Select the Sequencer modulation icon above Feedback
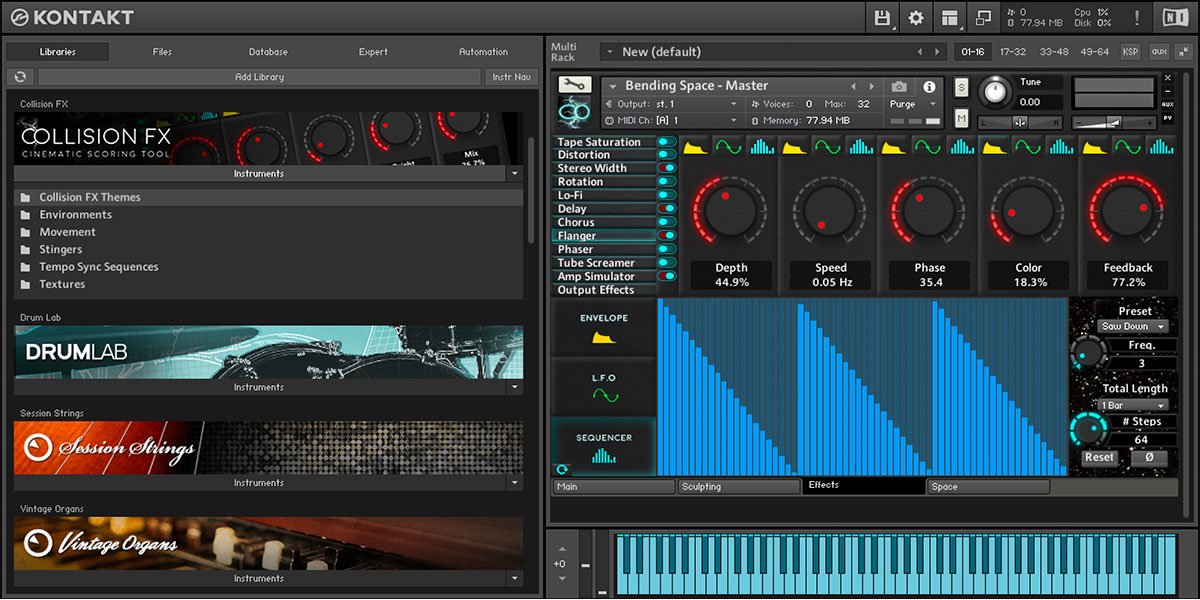This screenshot has width=1200, height=600. pos(1160,147)
